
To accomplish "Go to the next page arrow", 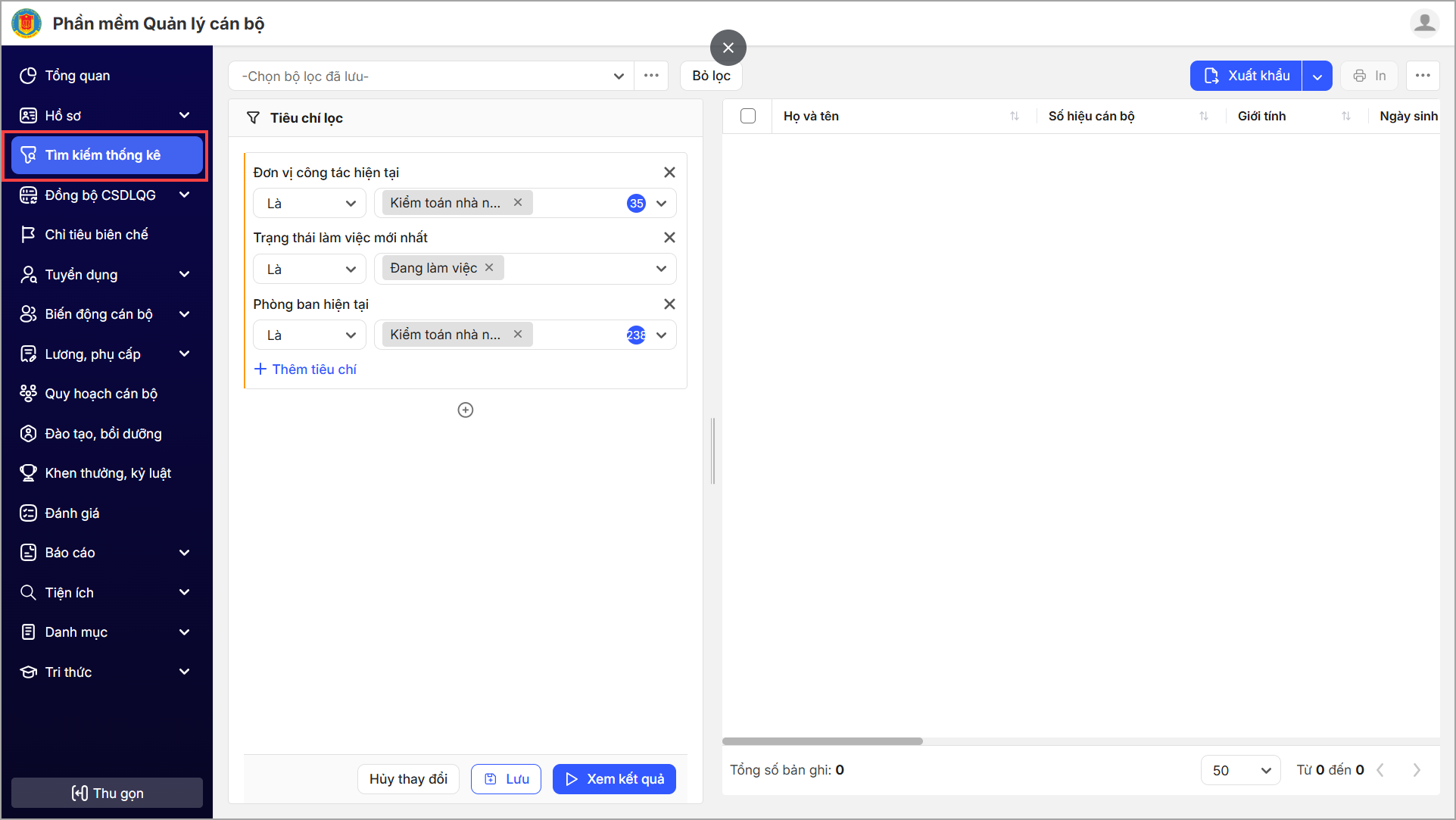I will [1417, 770].
